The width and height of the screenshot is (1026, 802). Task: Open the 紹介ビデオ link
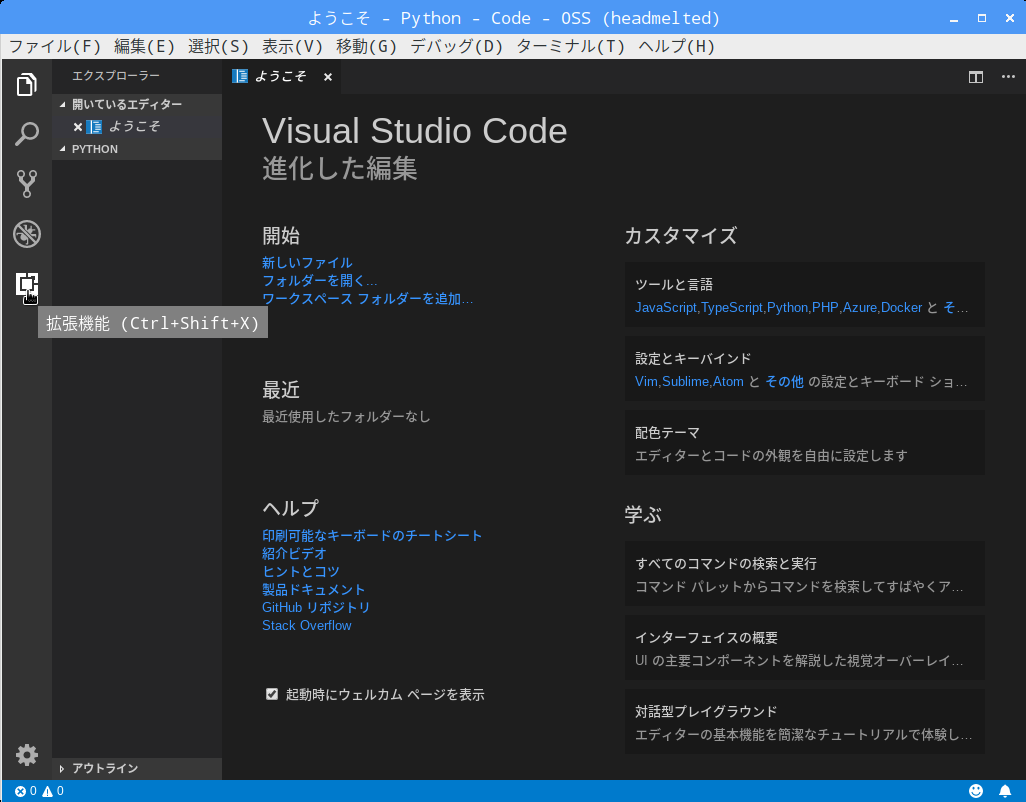tap(294, 553)
